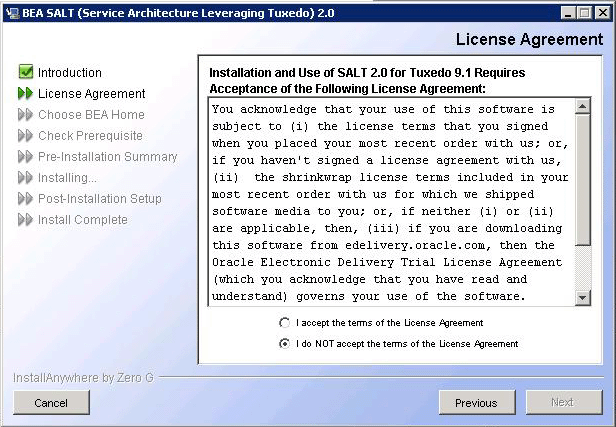Click the Post-Installation Setup step label
Screen dimensions: 616x427
[99, 199]
